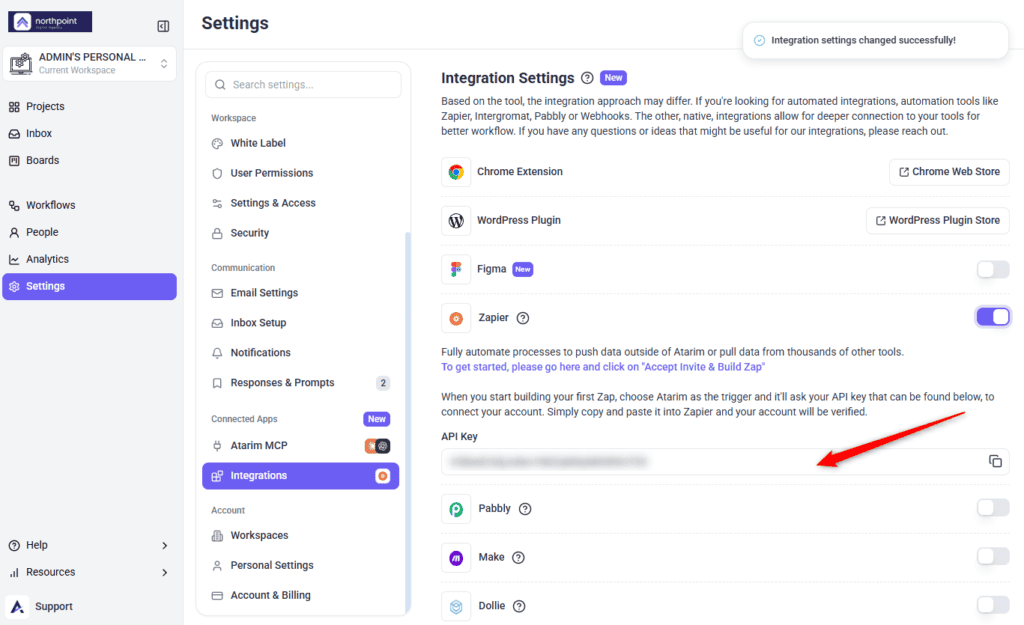Open White Label settings
The image size is (1024, 625).
pyautogui.click(x=300, y=143)
